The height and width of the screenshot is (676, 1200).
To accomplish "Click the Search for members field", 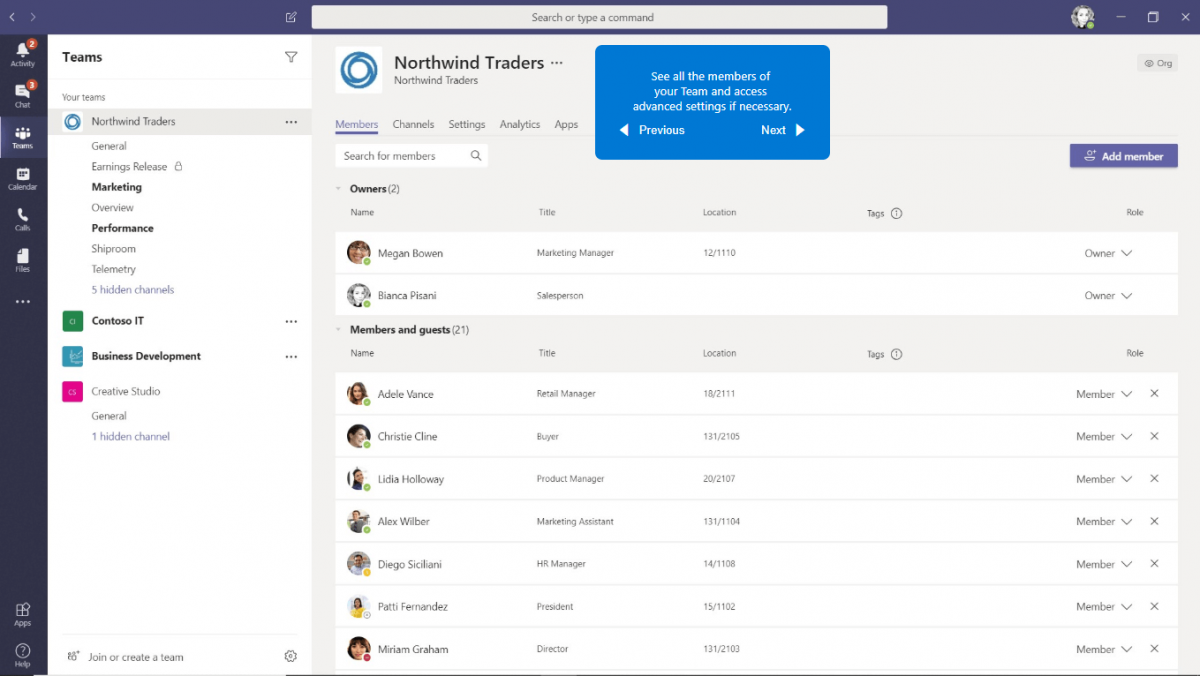I will [403, 156].
